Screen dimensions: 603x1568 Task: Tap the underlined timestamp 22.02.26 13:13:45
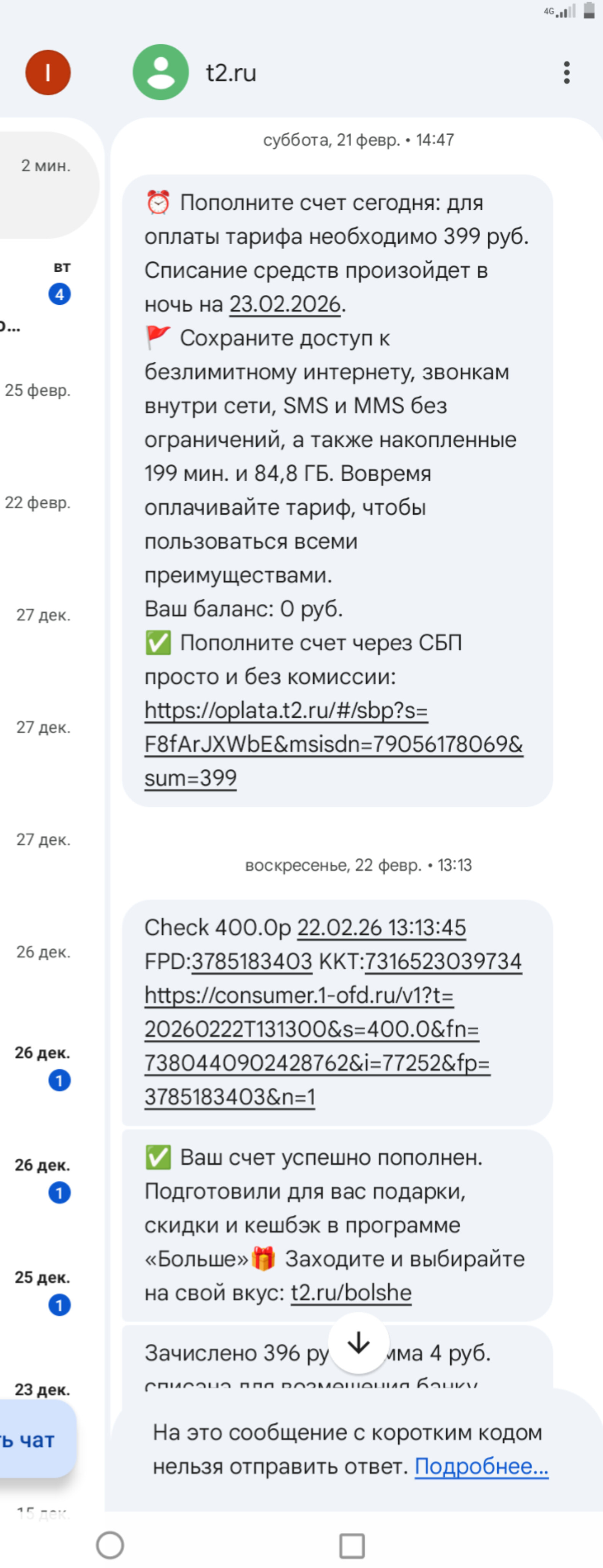381,928
